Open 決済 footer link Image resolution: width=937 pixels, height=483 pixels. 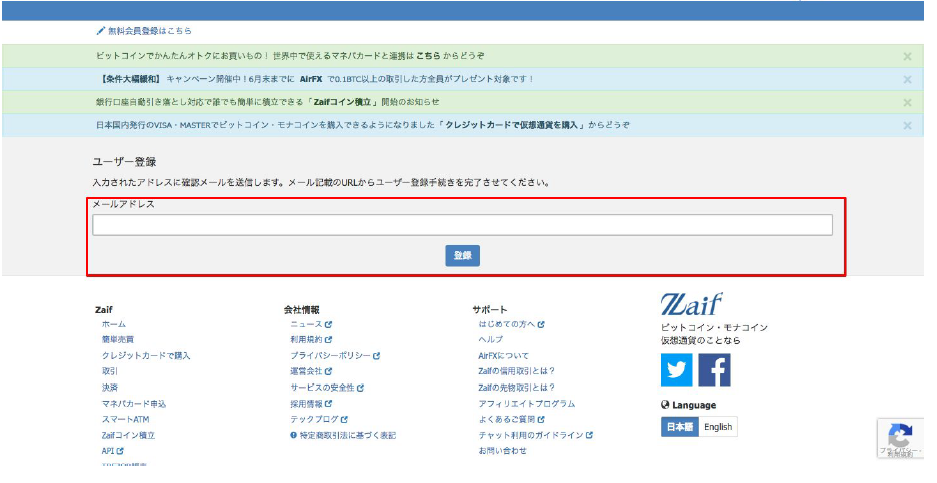pos(110,387)
